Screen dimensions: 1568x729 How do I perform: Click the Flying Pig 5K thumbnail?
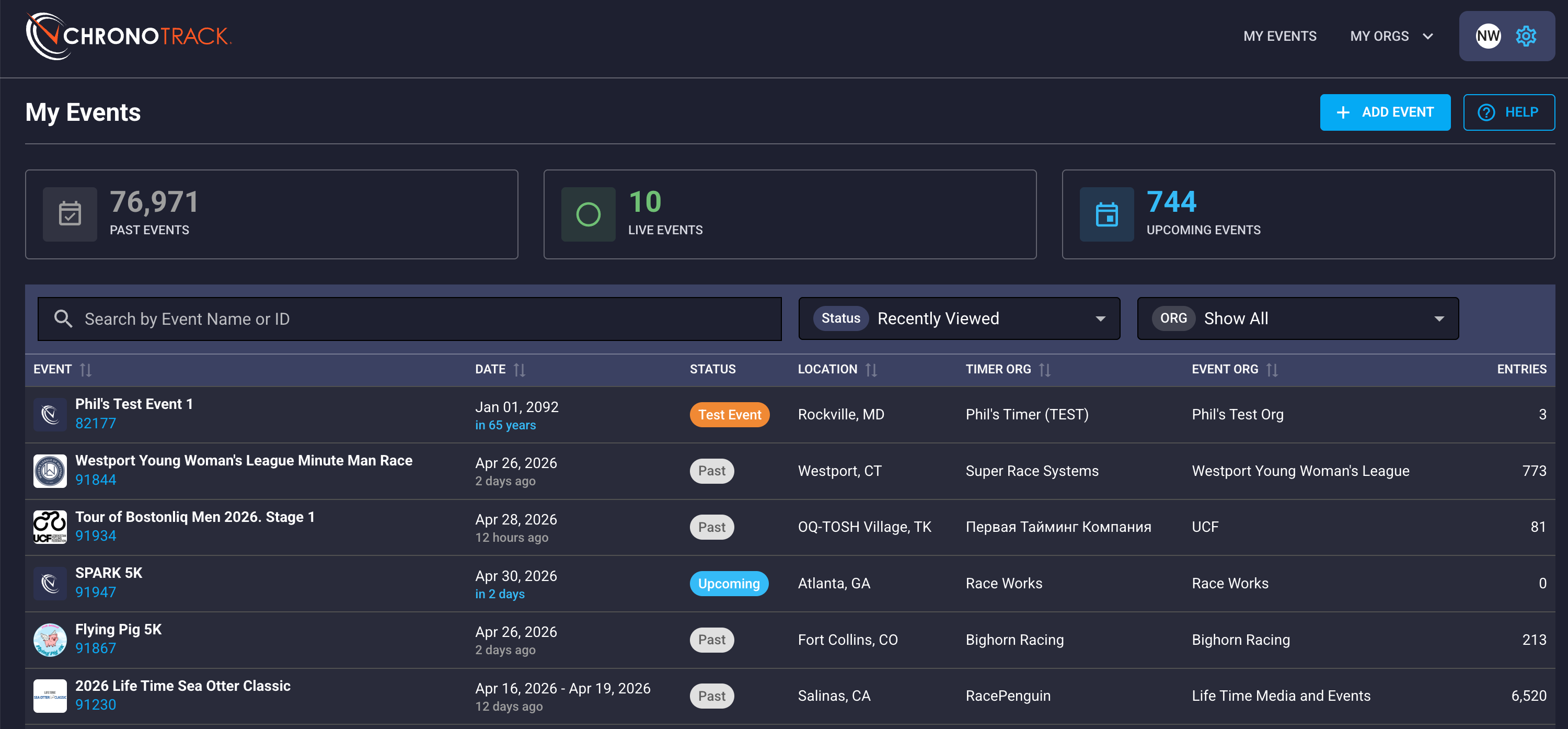(x=50, y=640)
